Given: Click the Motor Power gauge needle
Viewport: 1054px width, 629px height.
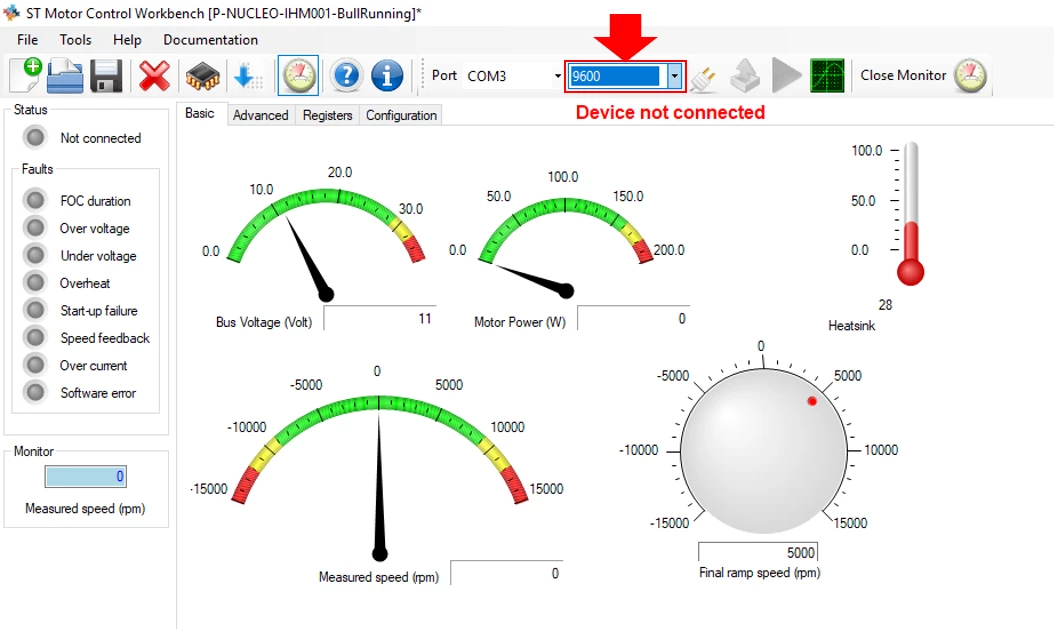Looking at the screenshot, I should [x=534, y=280].
